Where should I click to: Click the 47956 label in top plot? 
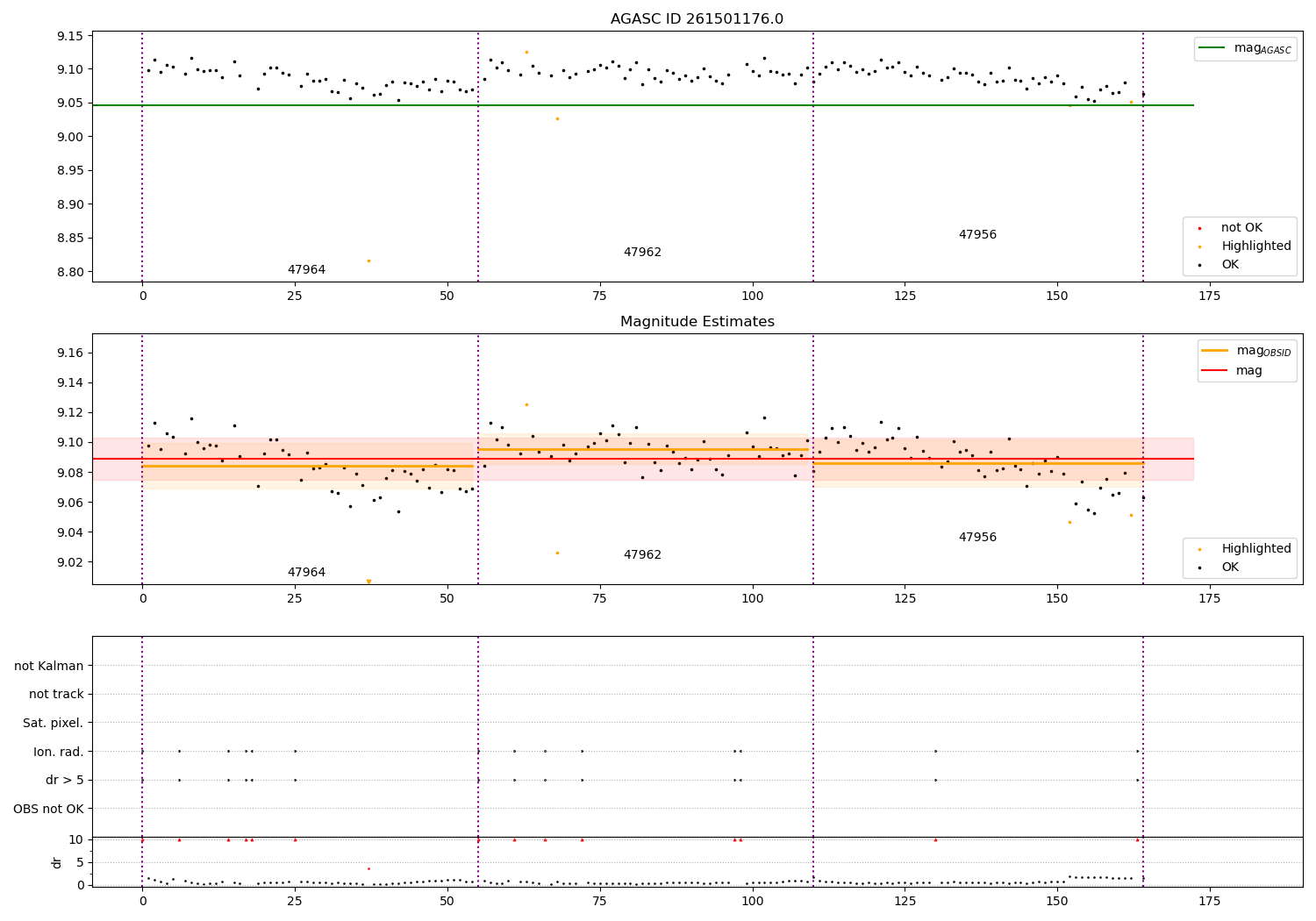[977, 235]
